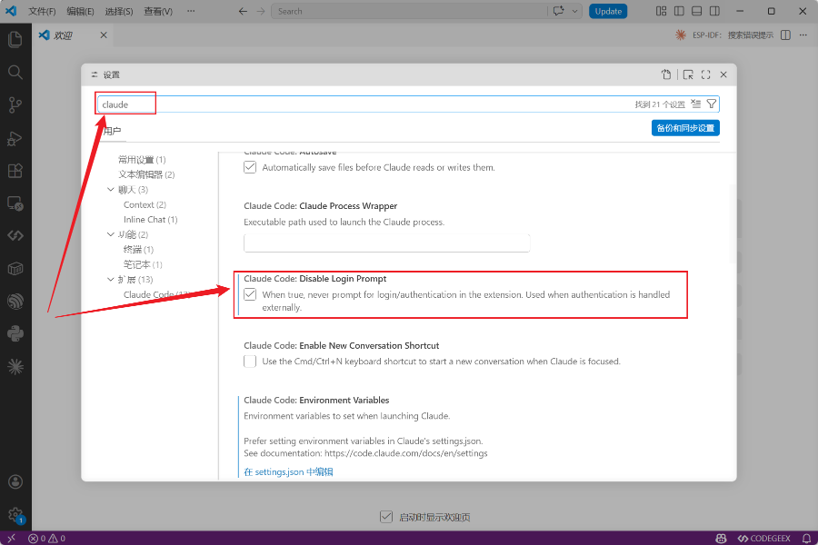Close the 欢迎 tab
This screenshot has height=545, width=818.
(x=103, y=35)
